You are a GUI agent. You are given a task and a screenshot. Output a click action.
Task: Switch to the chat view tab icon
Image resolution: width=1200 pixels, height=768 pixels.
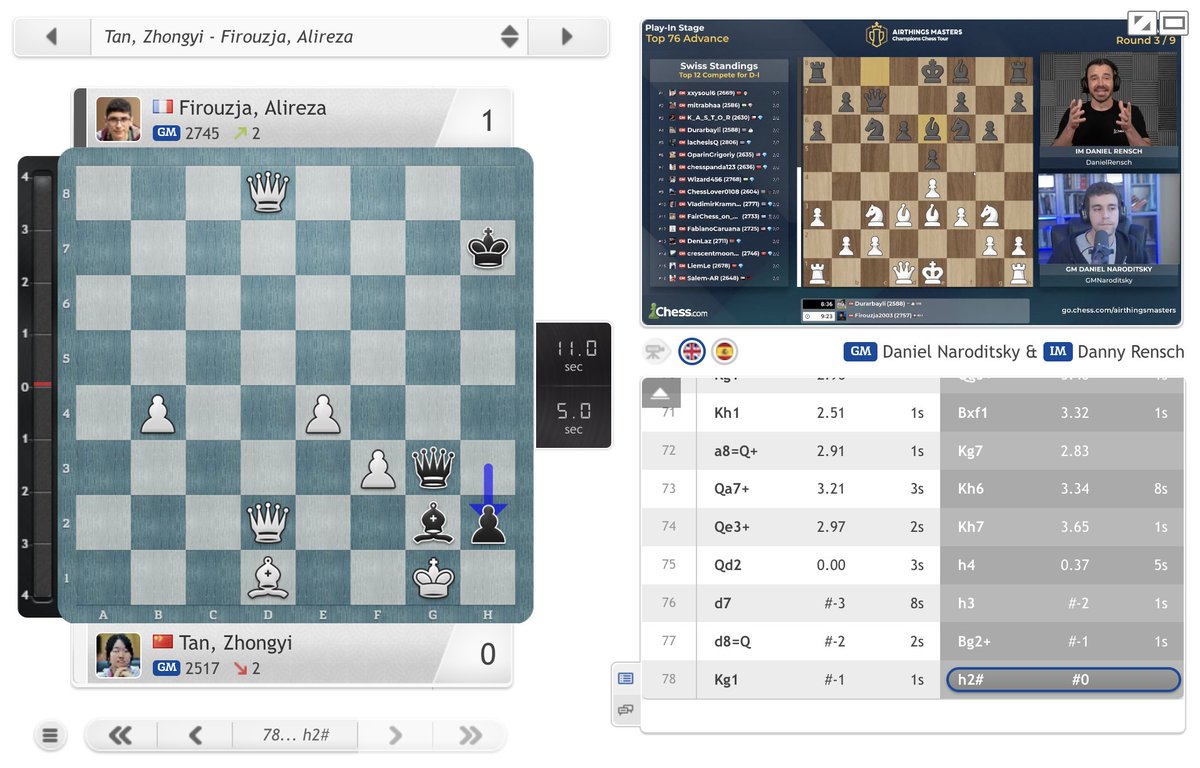(626, 710)
